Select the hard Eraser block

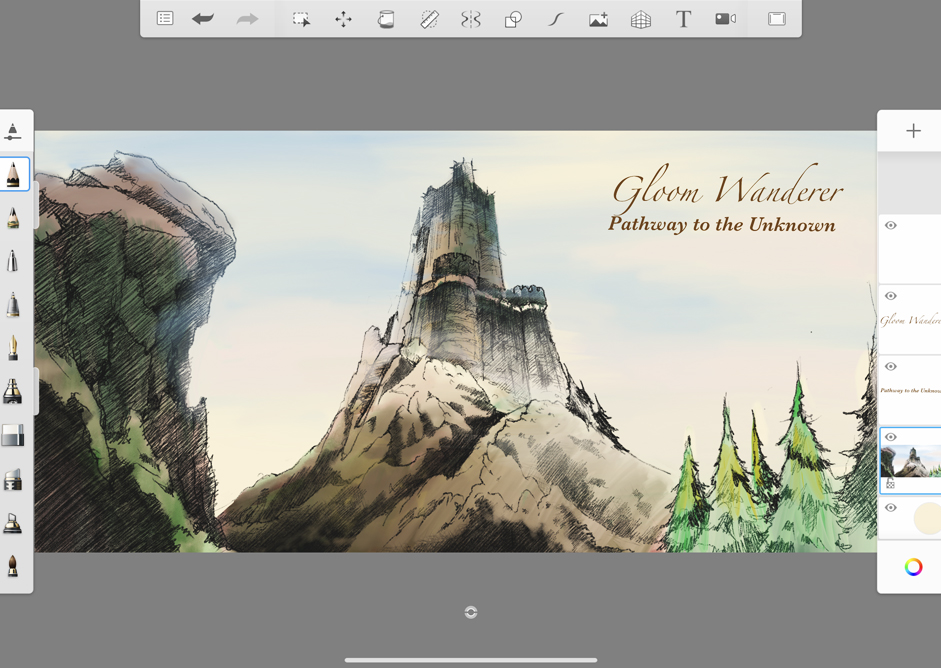(13, 436)
